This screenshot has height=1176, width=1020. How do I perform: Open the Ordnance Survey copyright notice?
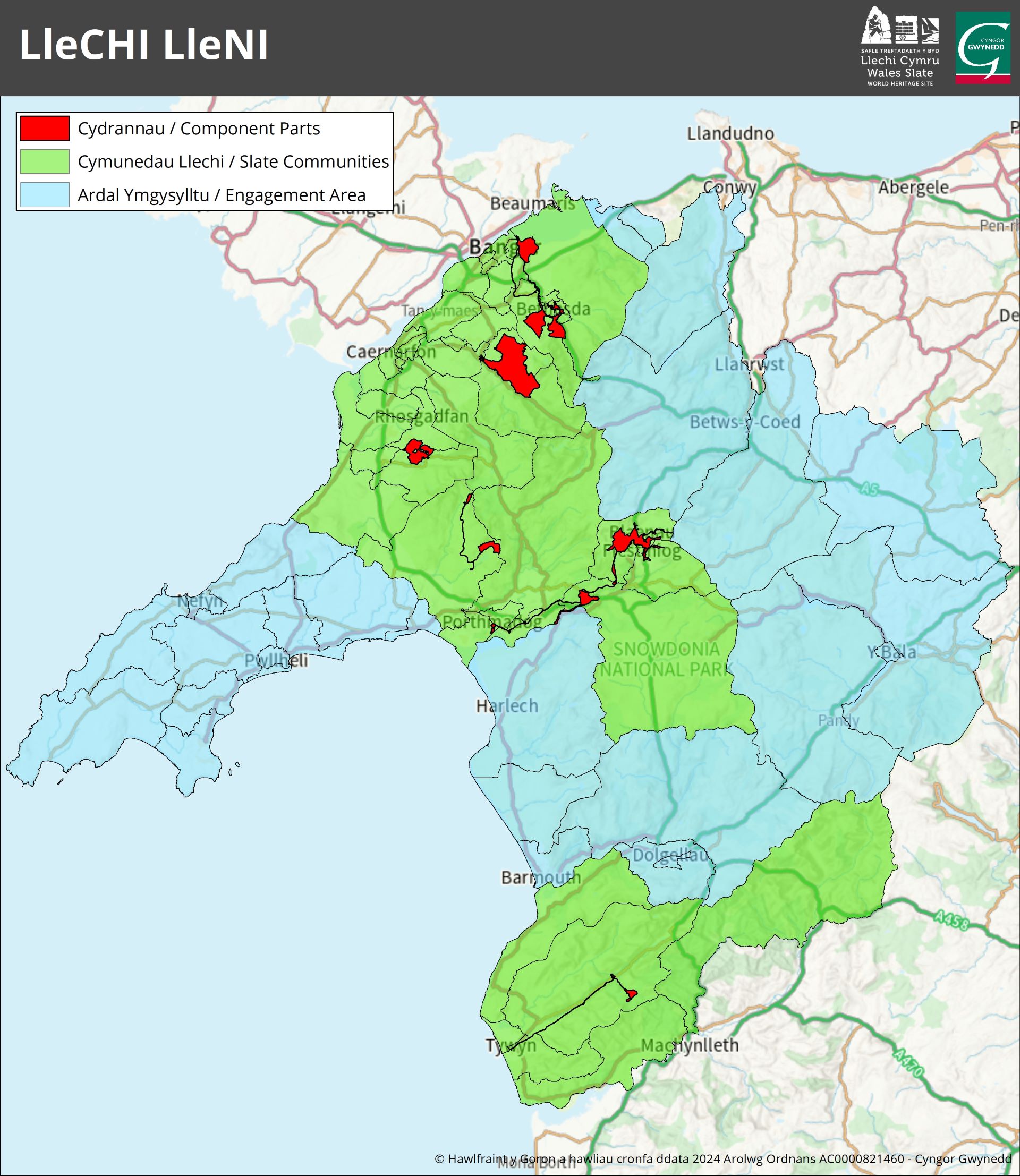(x=723, y=1159)
